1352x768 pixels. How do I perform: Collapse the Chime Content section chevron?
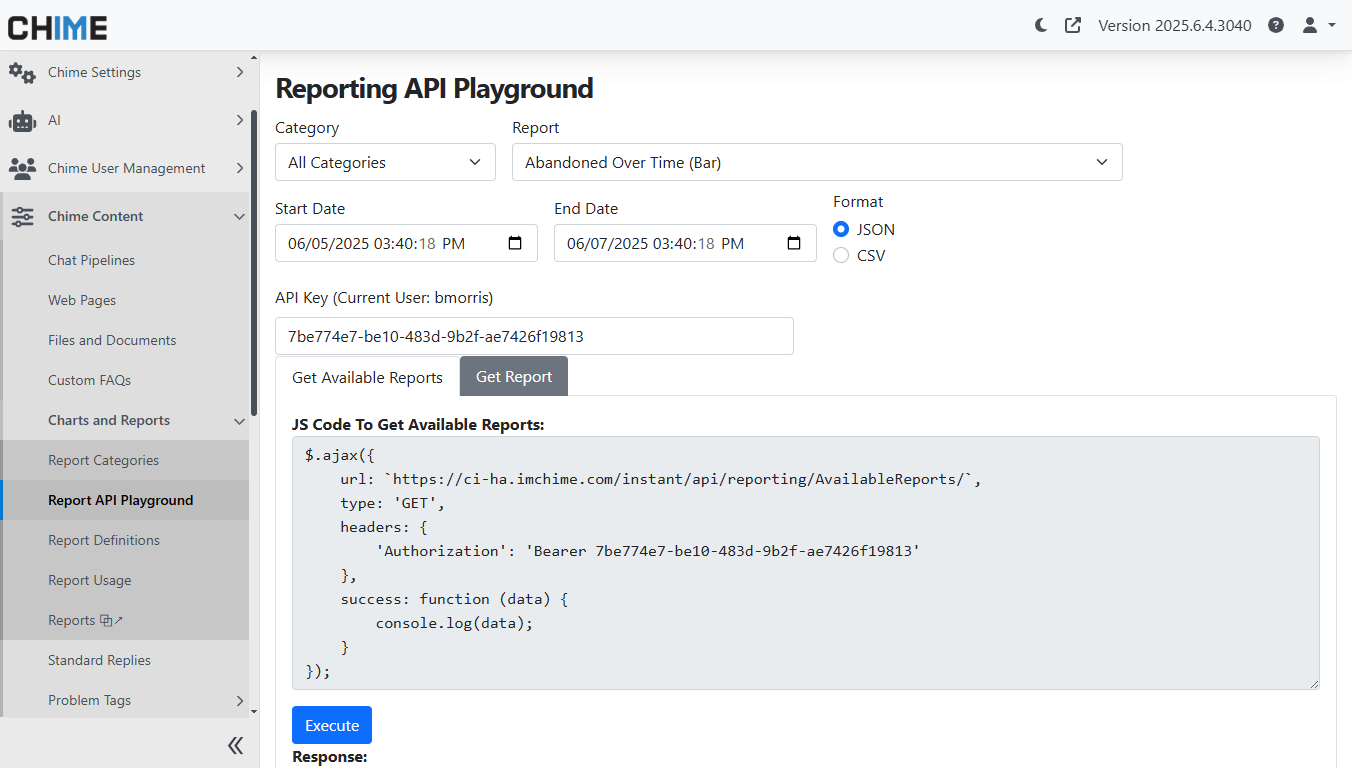tap(239, 216)
